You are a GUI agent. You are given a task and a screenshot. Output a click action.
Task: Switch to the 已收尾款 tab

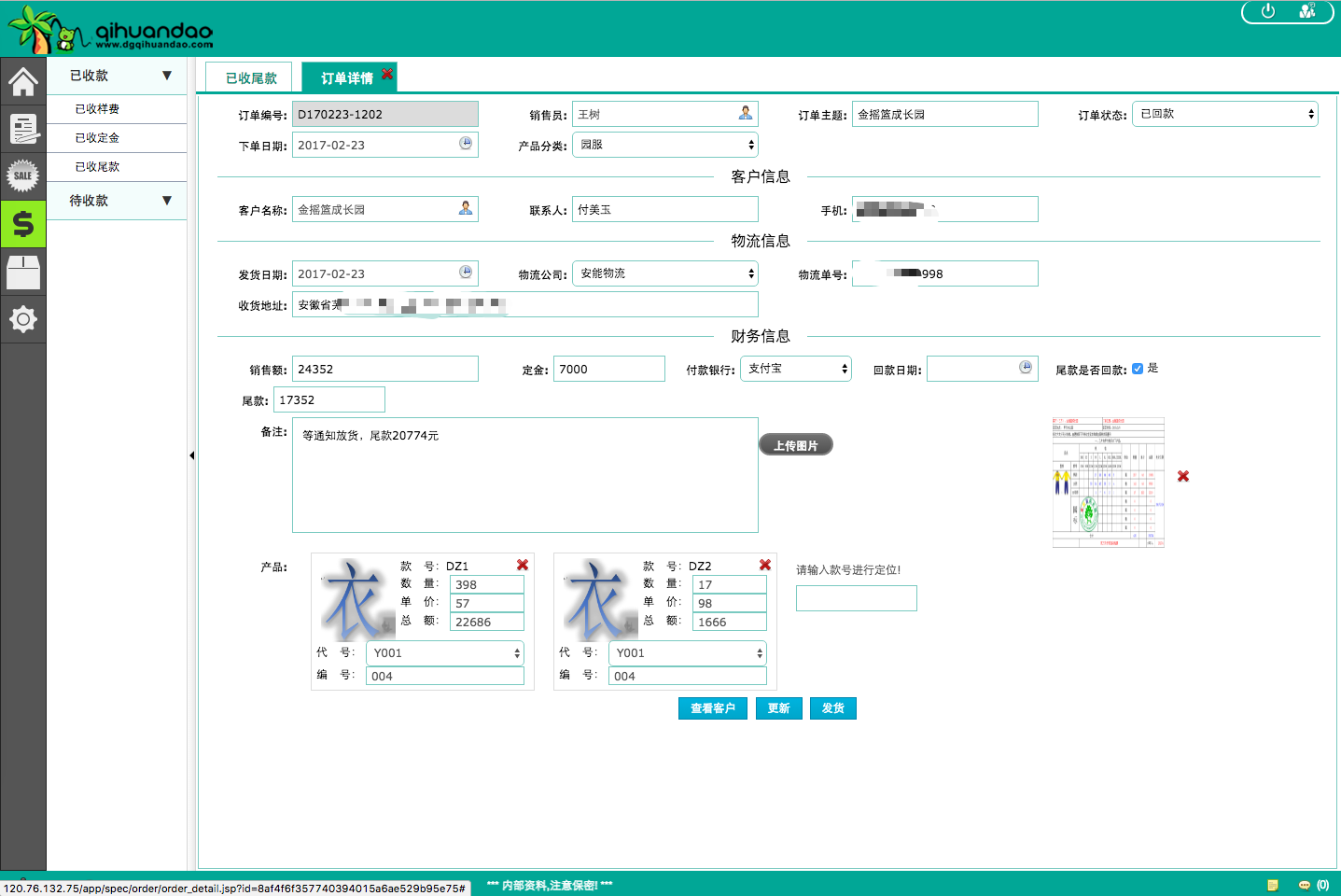point(251,78)
